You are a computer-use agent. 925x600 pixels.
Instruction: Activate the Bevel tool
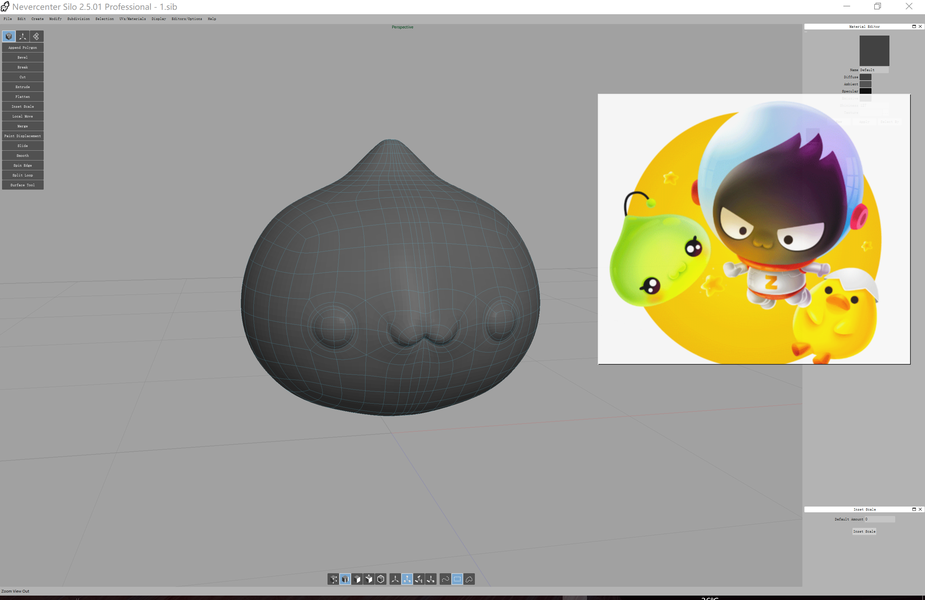click(x=22, y=57)
